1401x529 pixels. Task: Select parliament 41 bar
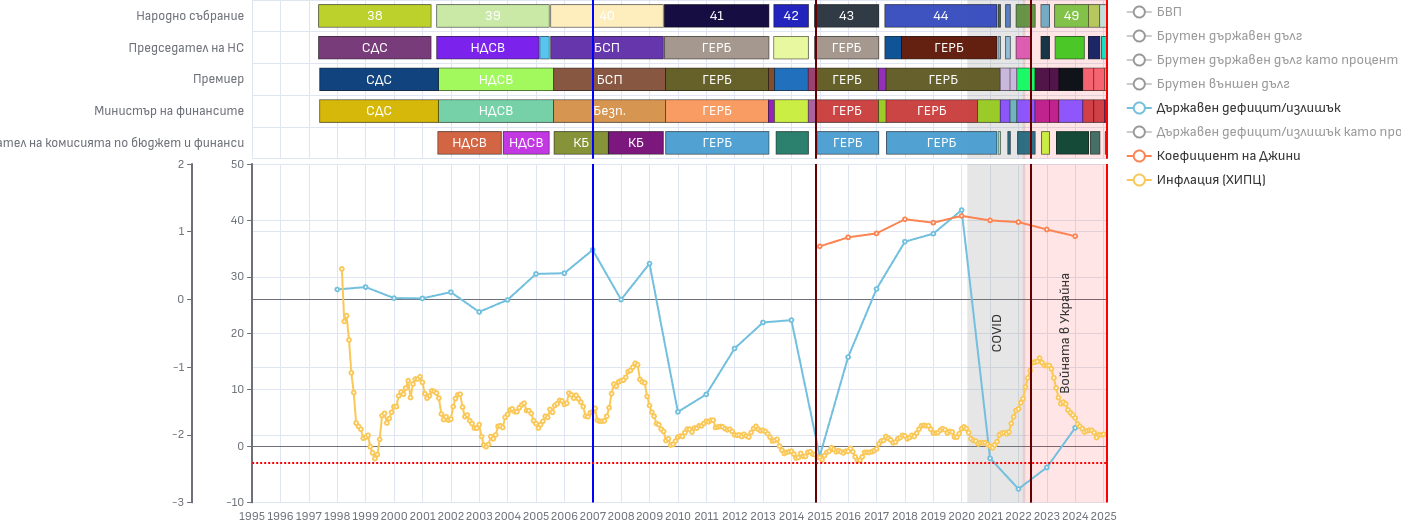tap(717, 16)
